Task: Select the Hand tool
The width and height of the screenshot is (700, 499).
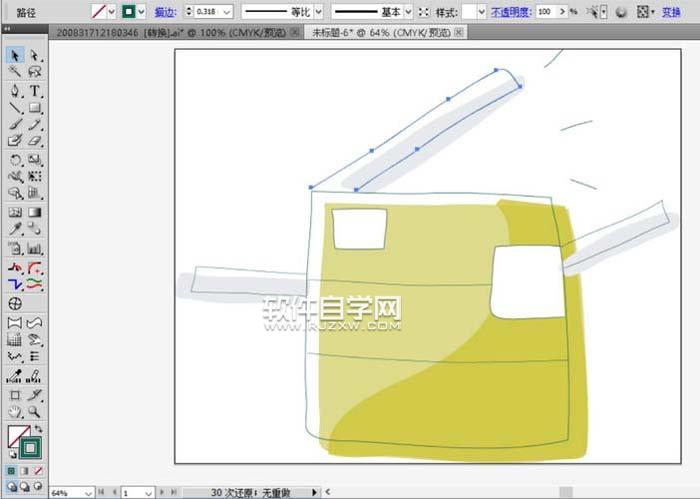Action: tap(15, 411)
